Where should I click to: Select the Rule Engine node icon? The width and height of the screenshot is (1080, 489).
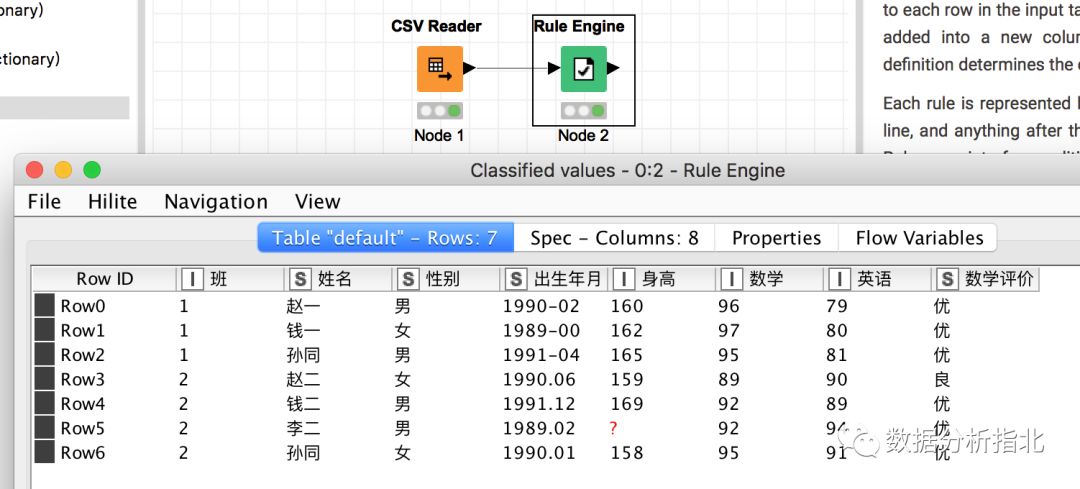pyautogui.click(x=583, y=69)
